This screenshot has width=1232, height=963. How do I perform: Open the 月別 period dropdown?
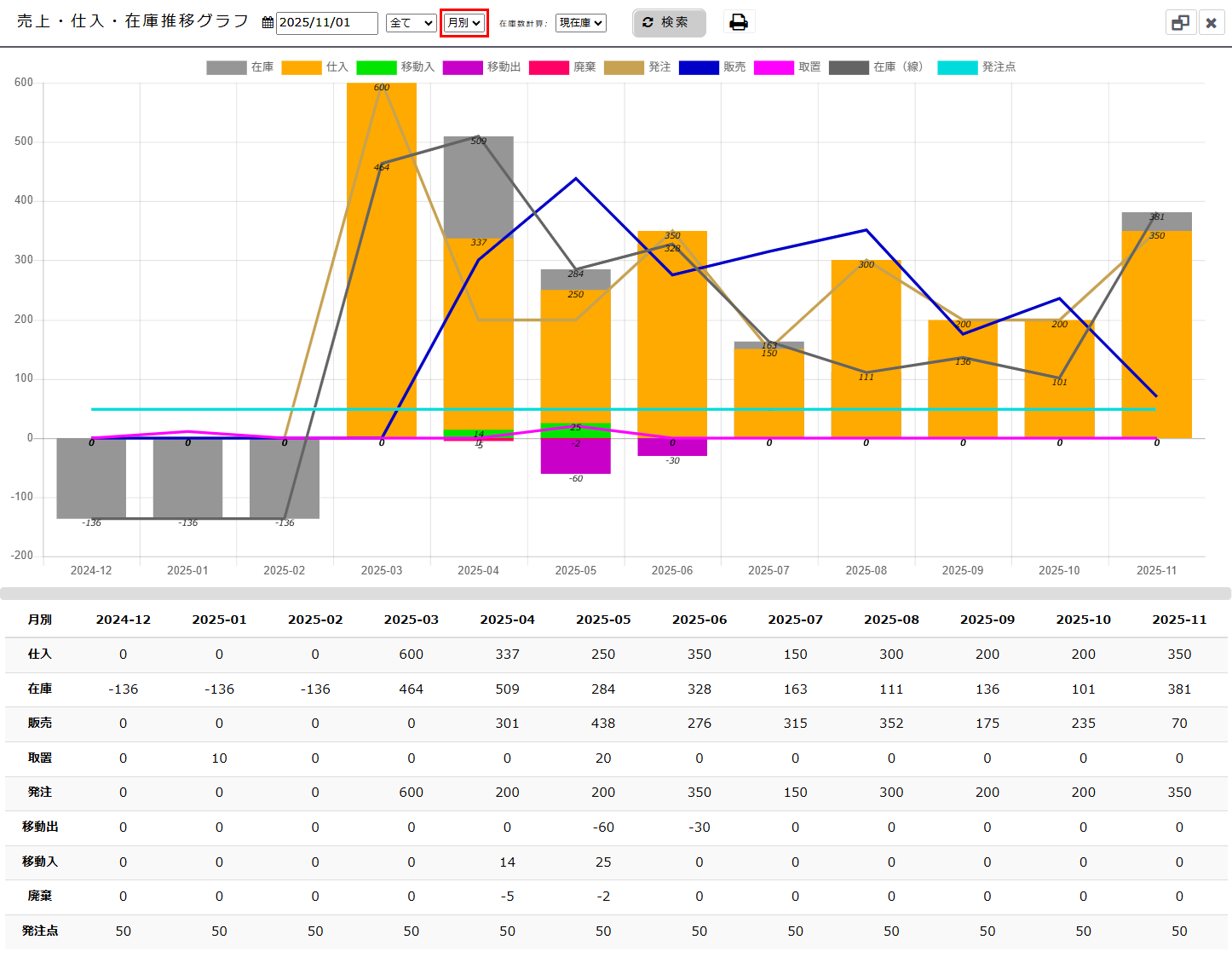pos(464,23)
